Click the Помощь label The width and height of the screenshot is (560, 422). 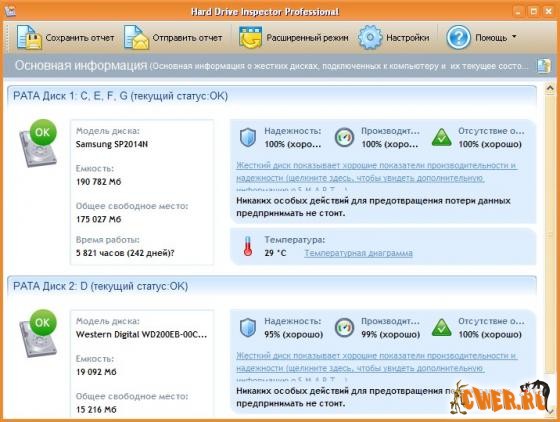coord(491,37)
